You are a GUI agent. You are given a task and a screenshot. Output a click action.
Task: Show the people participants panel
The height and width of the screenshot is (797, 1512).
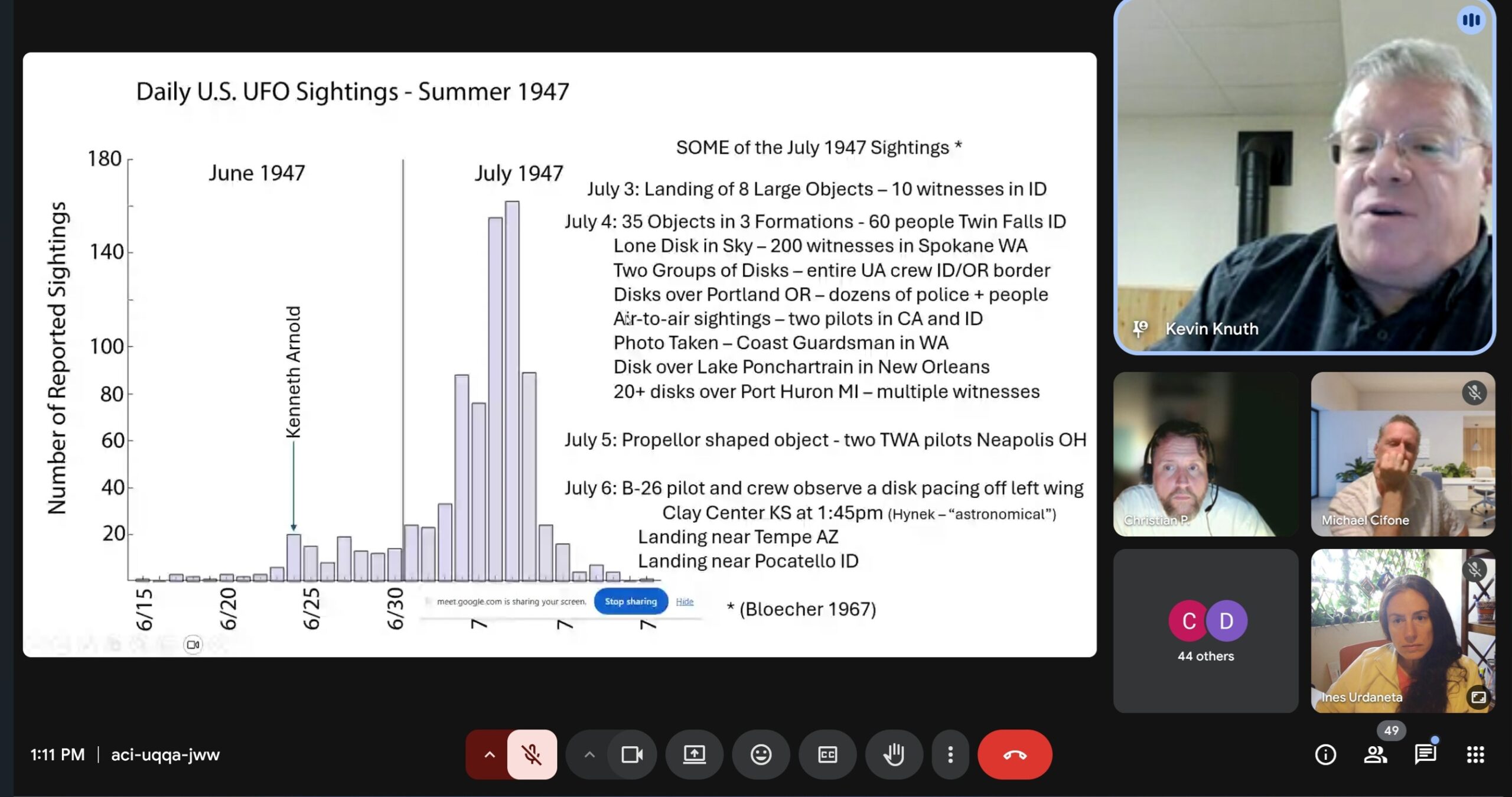click(x=1375, y=754)
